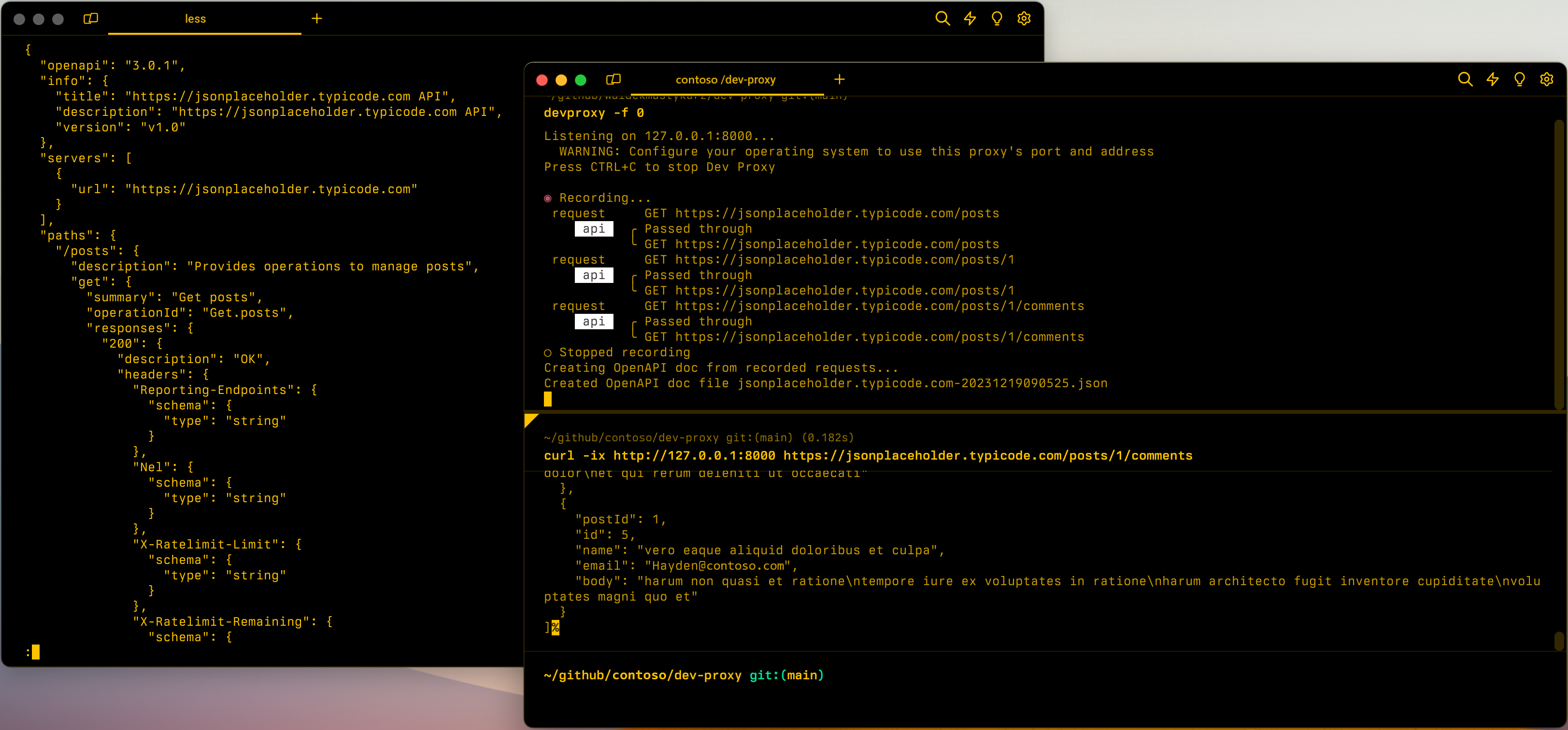Open launch configurations icon beside contoso tab
Image resolution: width=1568 pixels, height=730 pixels.
pyautogui.click(x=613, y=79)
